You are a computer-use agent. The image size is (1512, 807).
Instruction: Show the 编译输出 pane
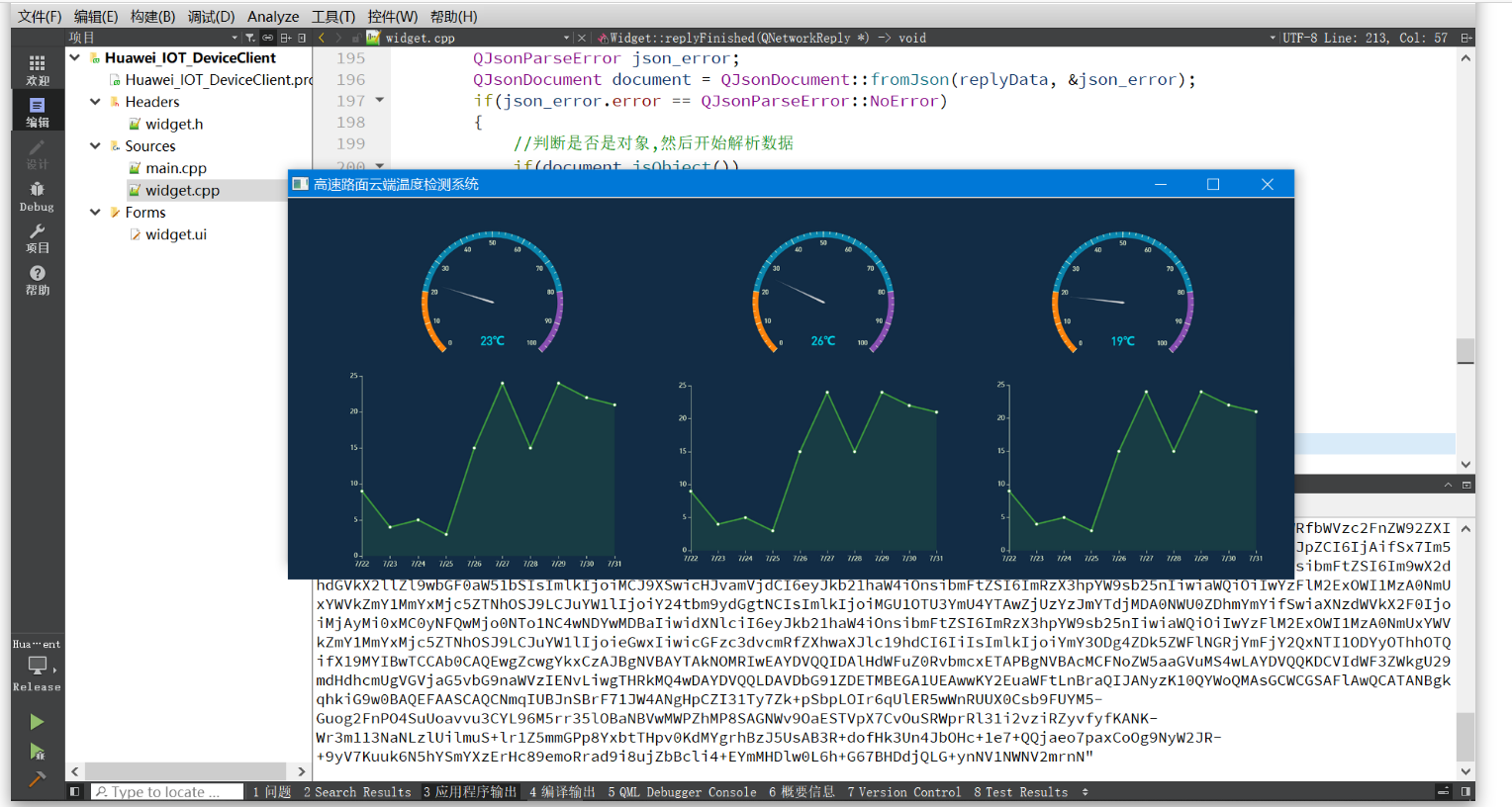[x=562, y=792]
